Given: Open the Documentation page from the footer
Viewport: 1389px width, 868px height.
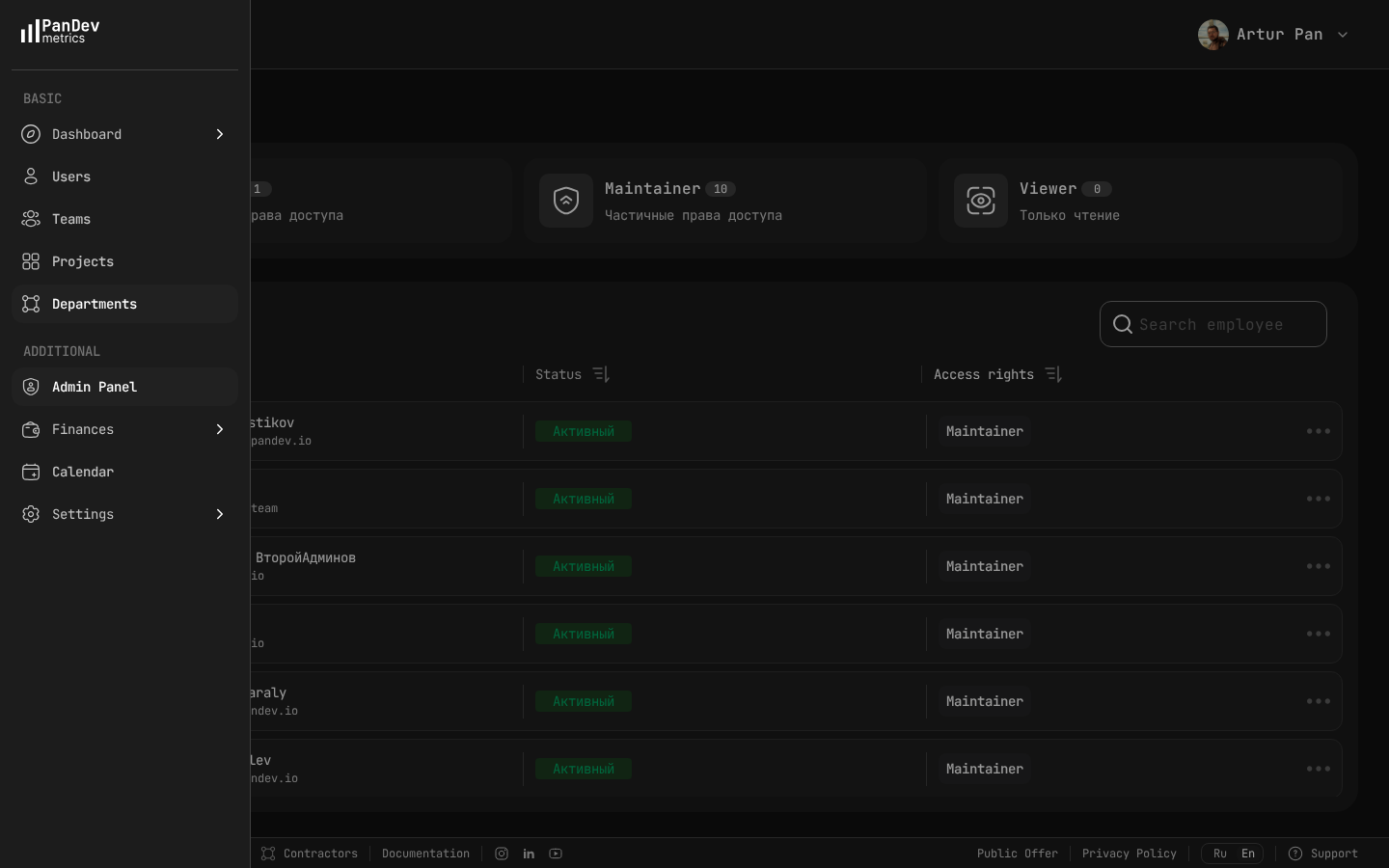Looking at the screenshot, I should click(425, 854).
